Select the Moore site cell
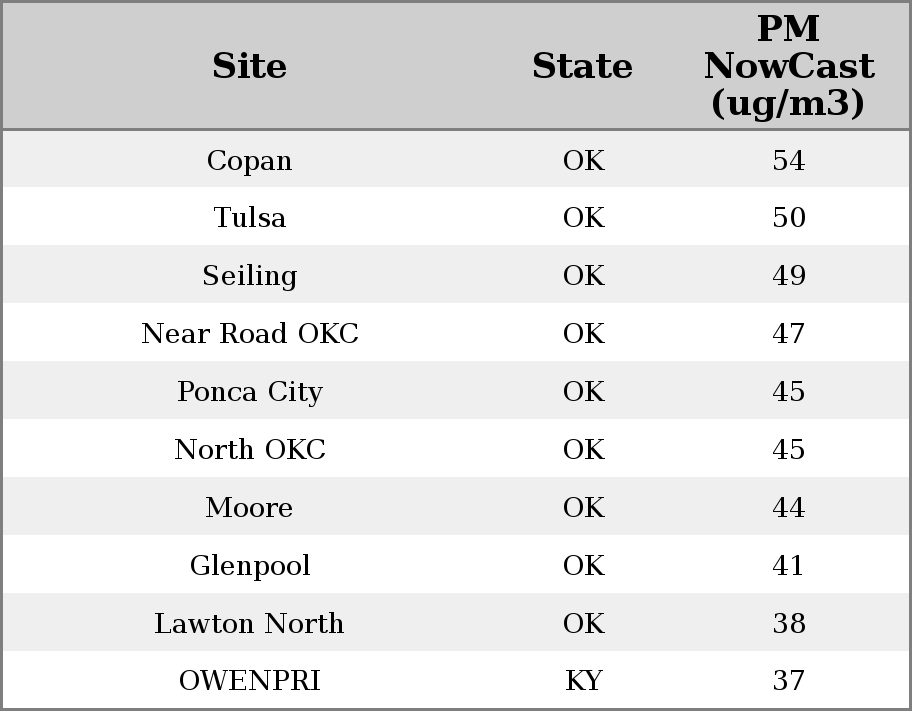 point(249,508)
